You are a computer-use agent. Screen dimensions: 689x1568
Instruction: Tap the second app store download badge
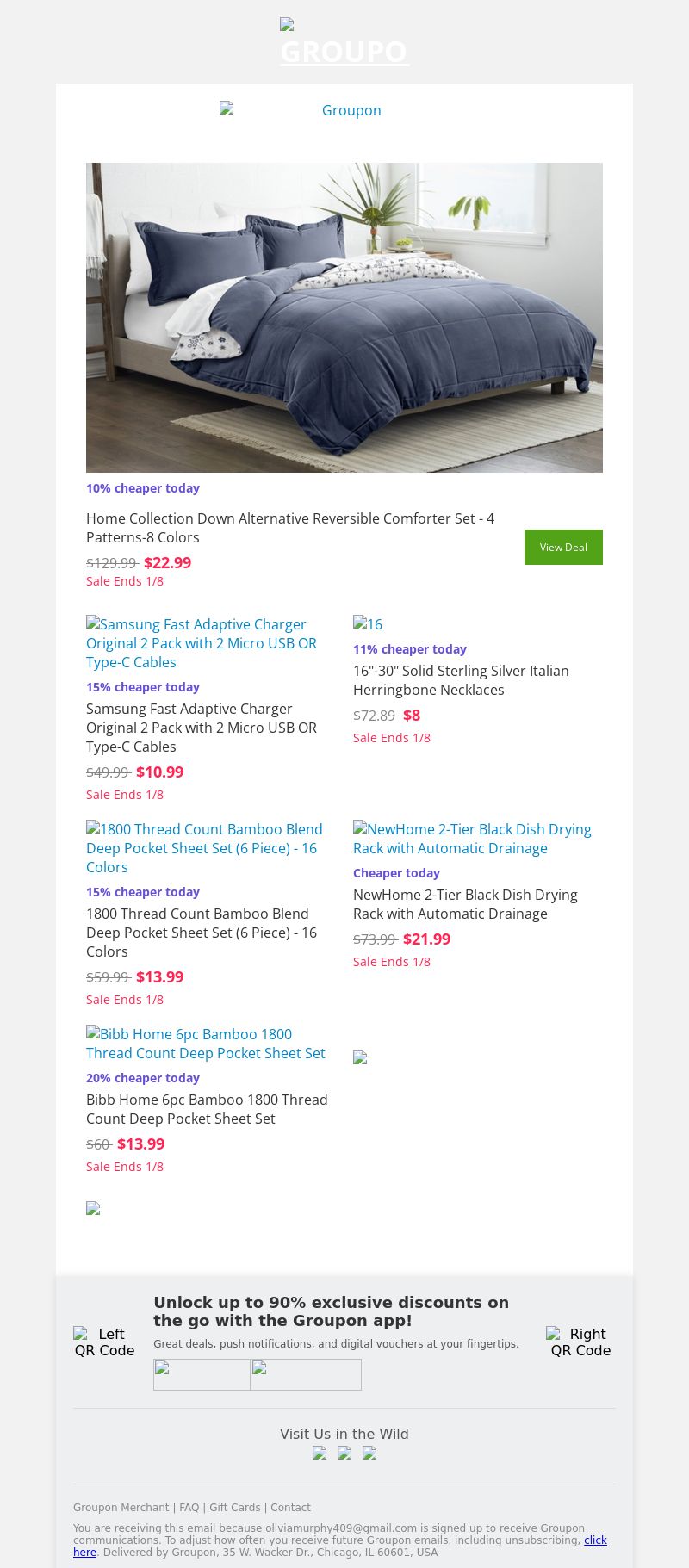coord(306,1374)
